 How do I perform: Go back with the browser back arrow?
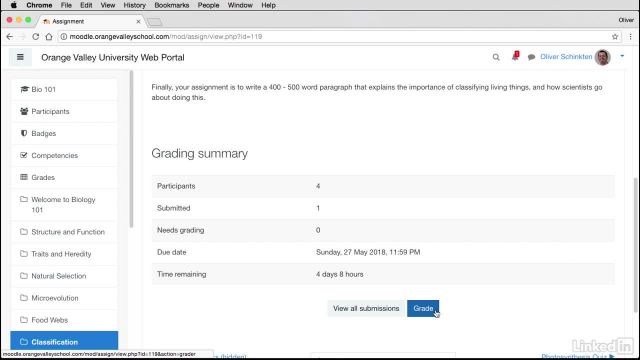coord(10,37)
